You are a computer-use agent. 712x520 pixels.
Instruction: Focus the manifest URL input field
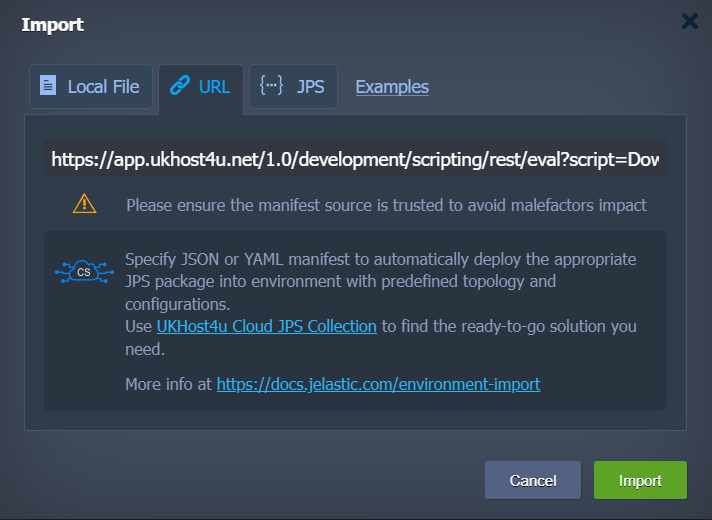pos(355,159)
